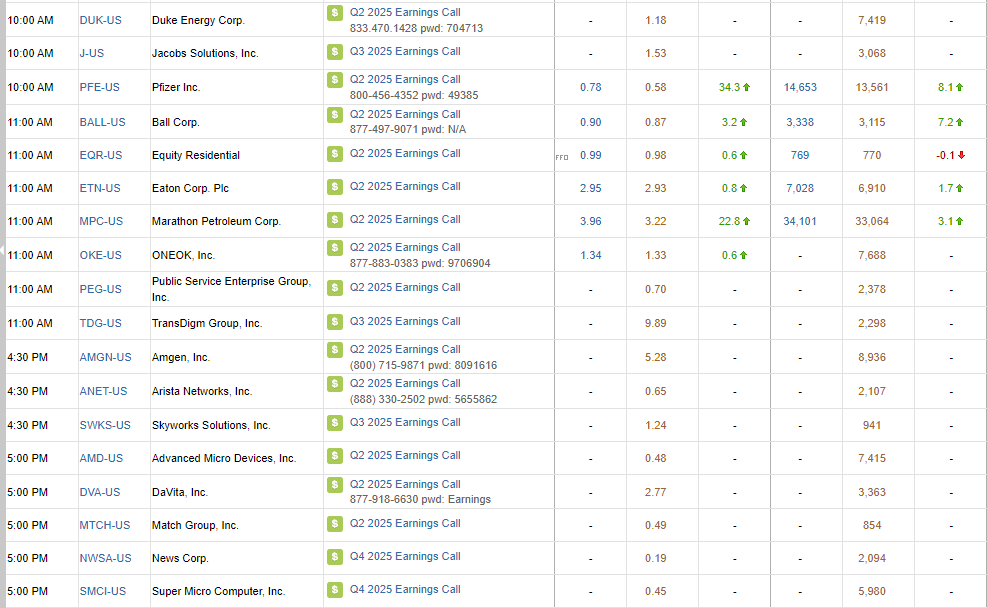The height and width of the screenshot is (608, 987).
Task: Click the green dollar icon in News Corp. row
Action: point(335,557)
